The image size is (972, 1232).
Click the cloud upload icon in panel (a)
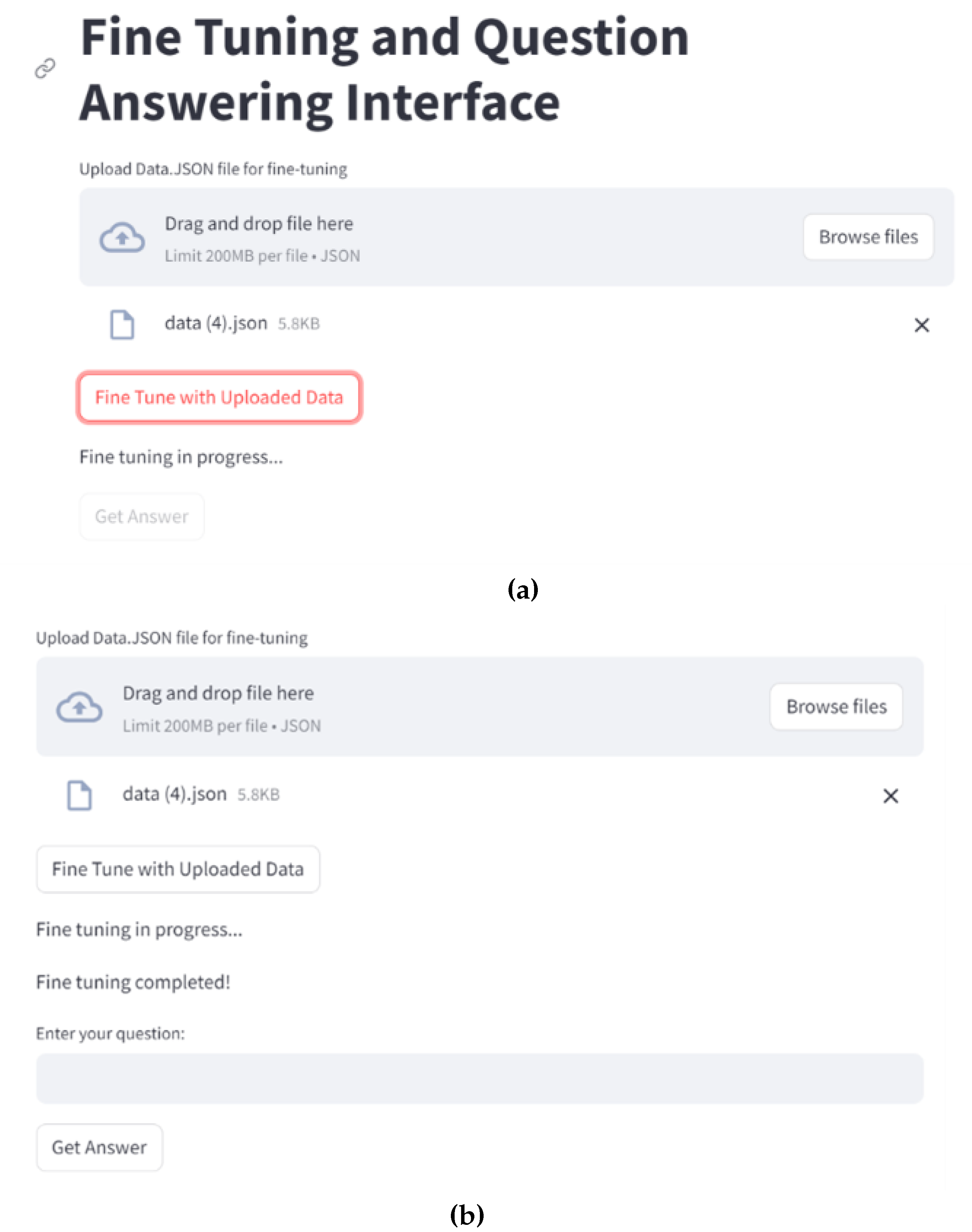122,237
